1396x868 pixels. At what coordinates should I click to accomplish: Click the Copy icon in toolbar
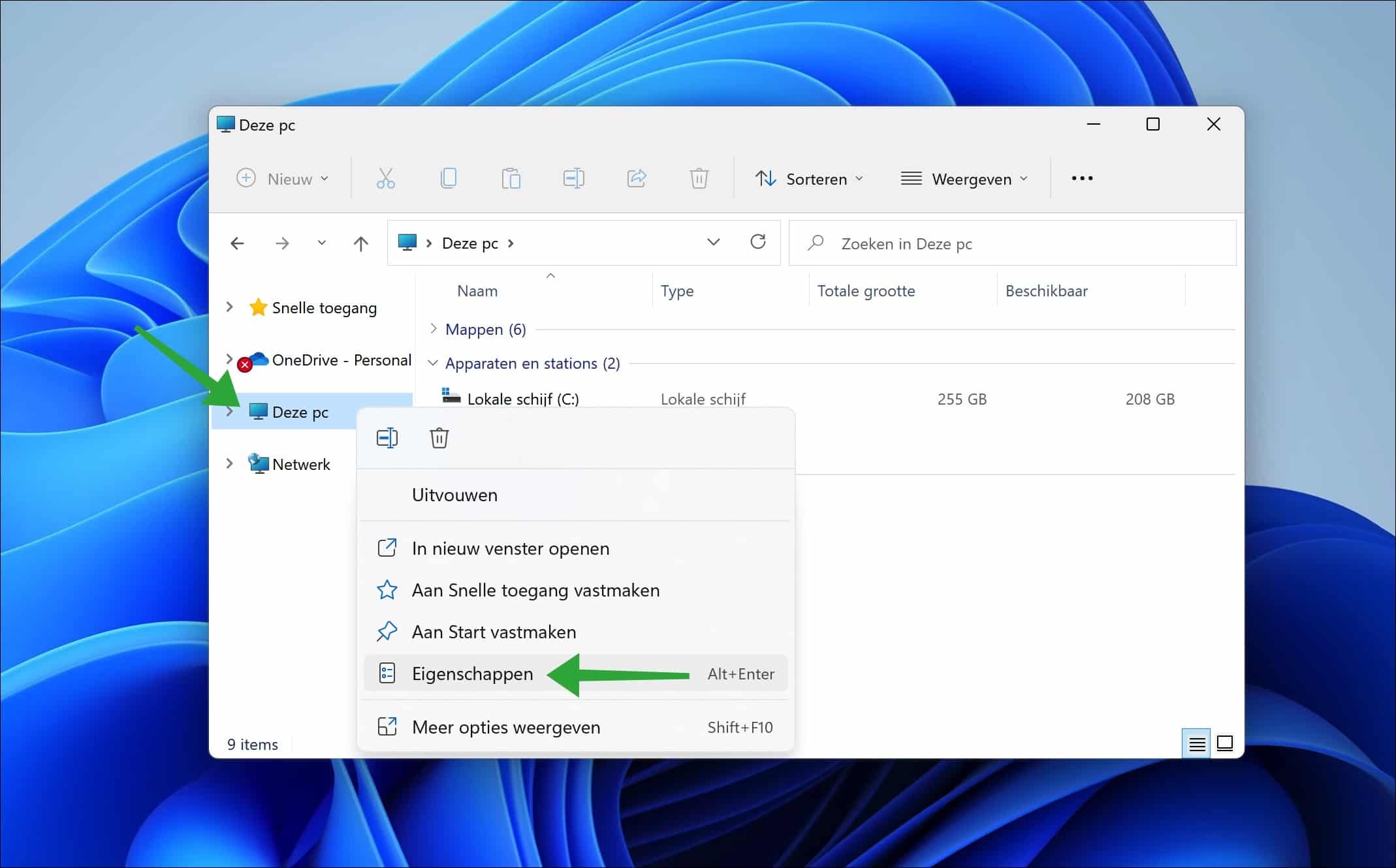448,178
